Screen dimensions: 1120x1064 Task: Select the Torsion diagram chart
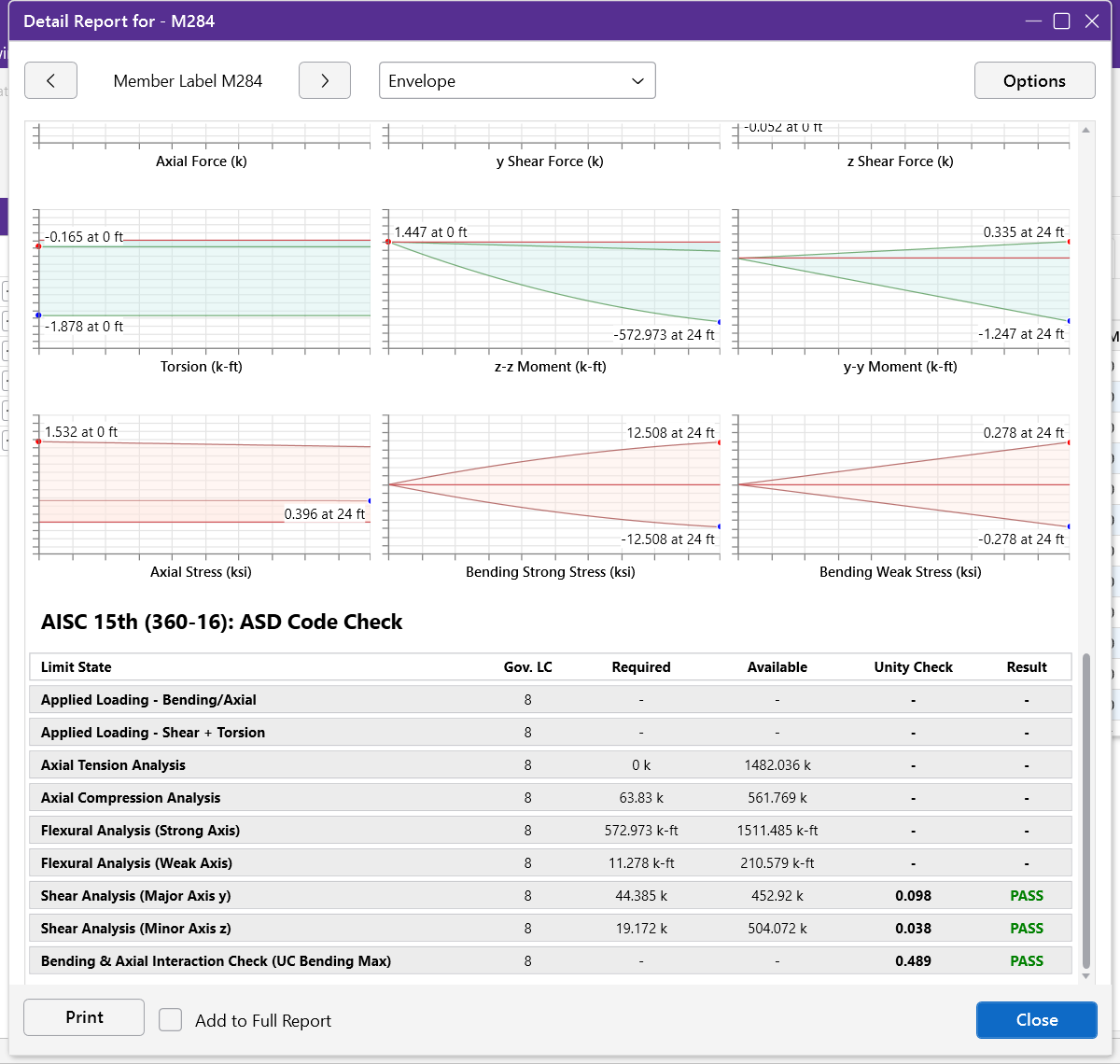203,280
